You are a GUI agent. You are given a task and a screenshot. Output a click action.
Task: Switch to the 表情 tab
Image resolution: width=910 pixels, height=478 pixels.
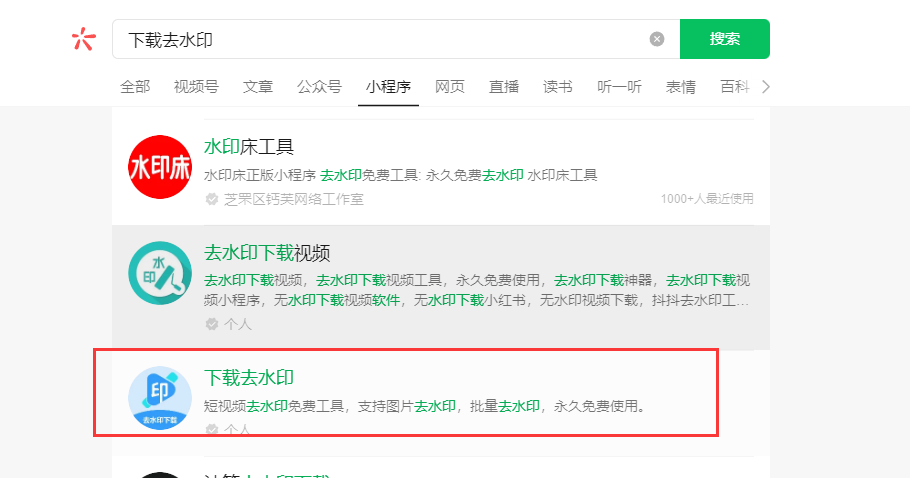pos(681,87)
